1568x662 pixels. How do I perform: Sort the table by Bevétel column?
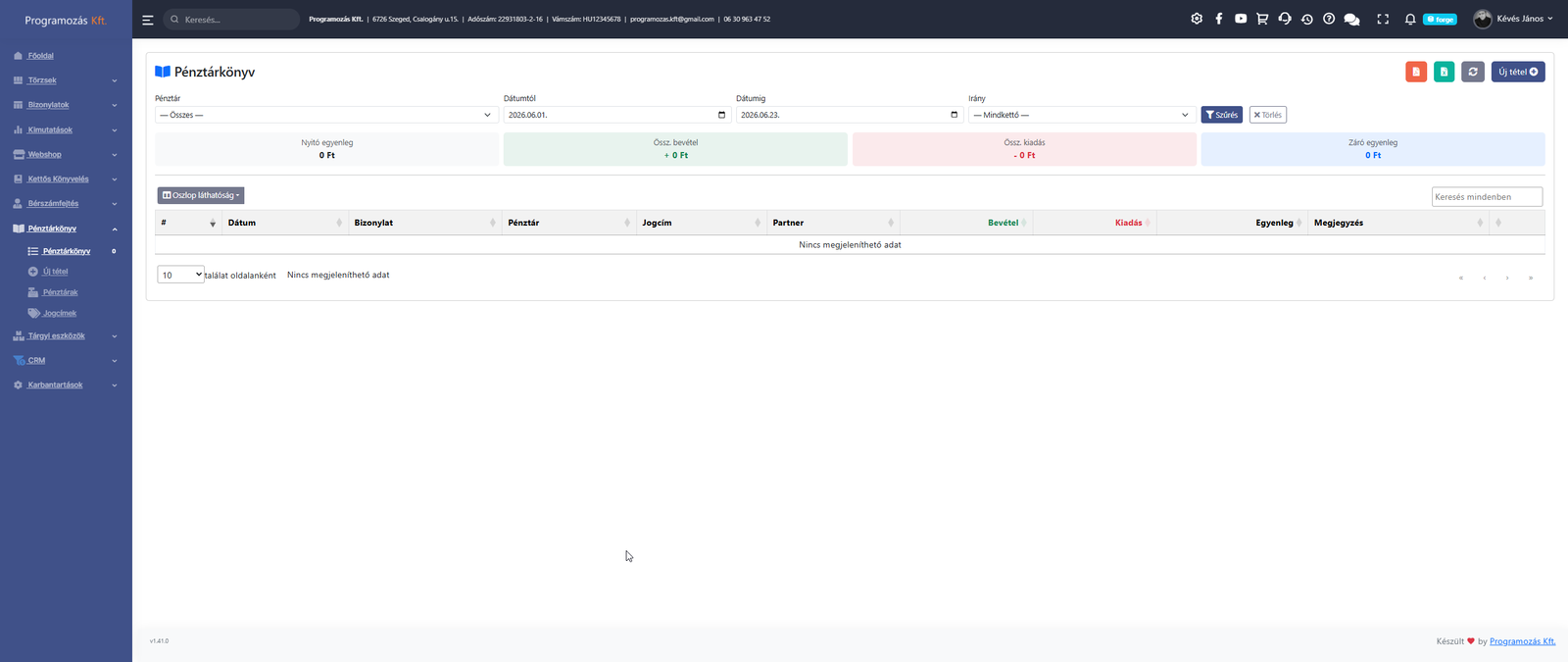click(x=966, y=223)
